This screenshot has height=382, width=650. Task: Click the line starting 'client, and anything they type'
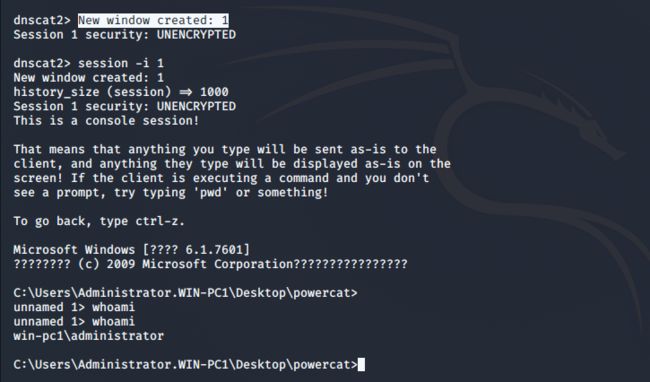[232, 164]
